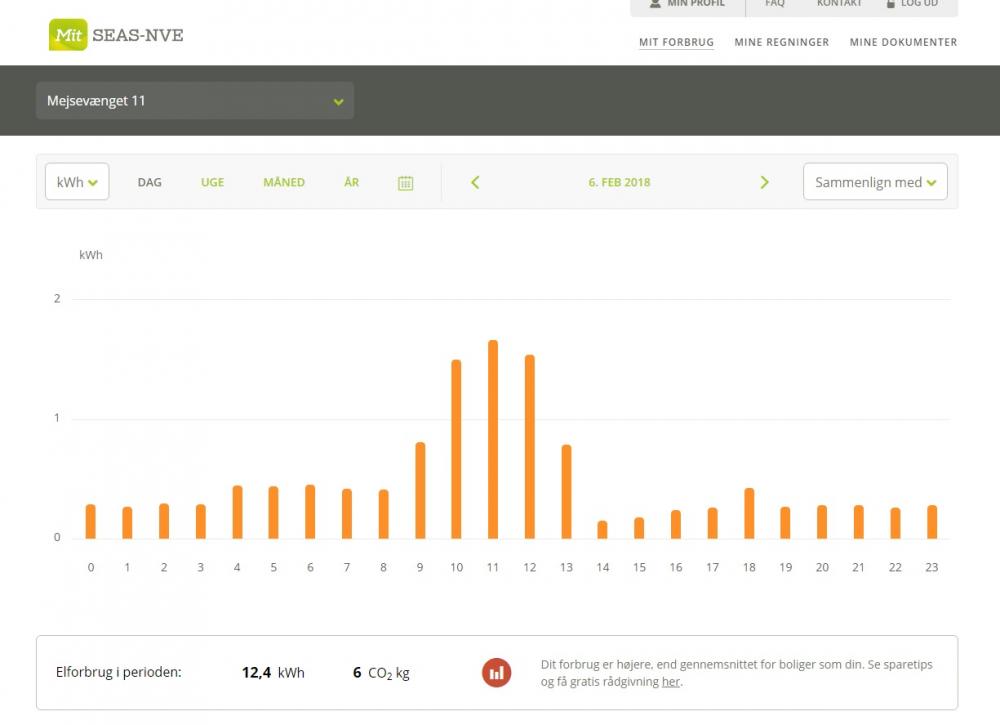This screenshot has width=1000, height=725.
Task: Click the 'her' advice link
Action: point(670,682)
